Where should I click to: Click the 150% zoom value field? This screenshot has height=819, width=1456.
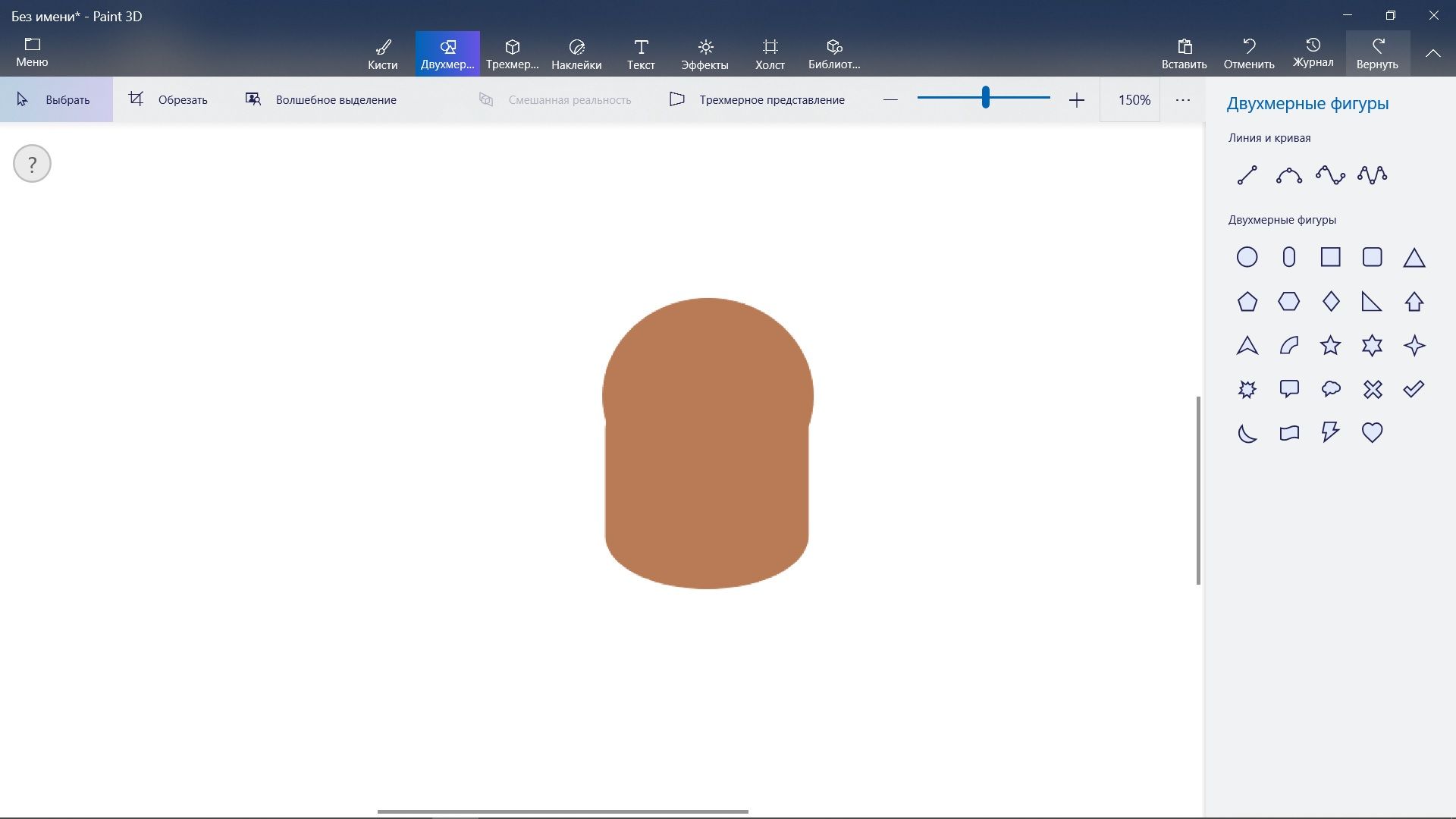pos(1130,99)
